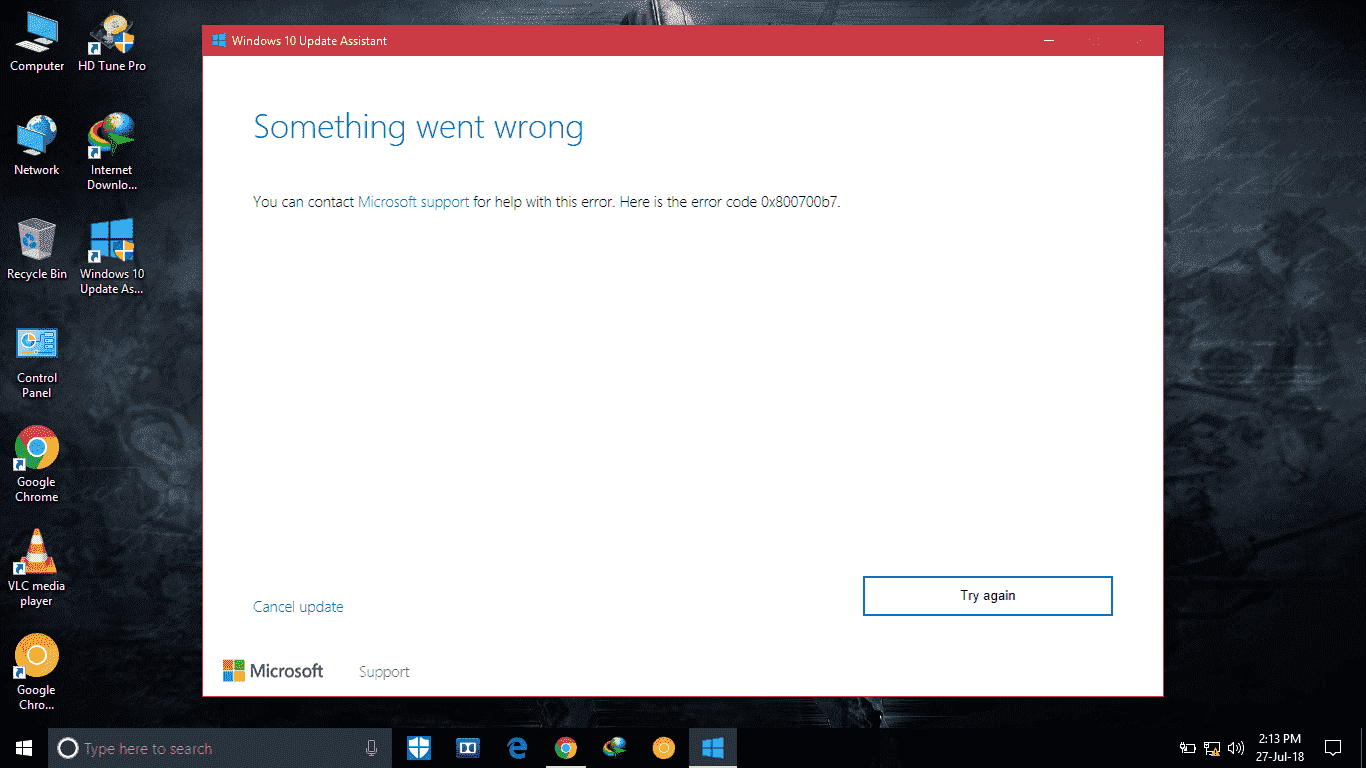Open the Windows Start menu

coord(24,748)
